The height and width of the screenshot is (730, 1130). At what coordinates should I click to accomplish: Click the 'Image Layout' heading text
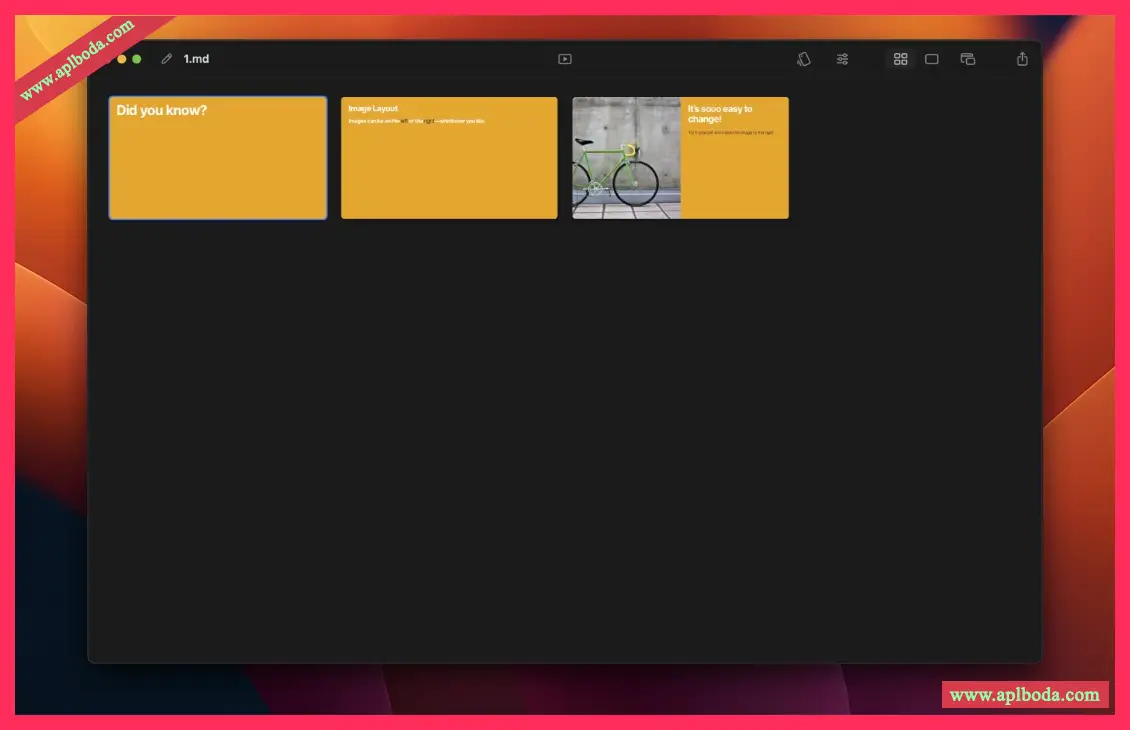click(373, 108)
